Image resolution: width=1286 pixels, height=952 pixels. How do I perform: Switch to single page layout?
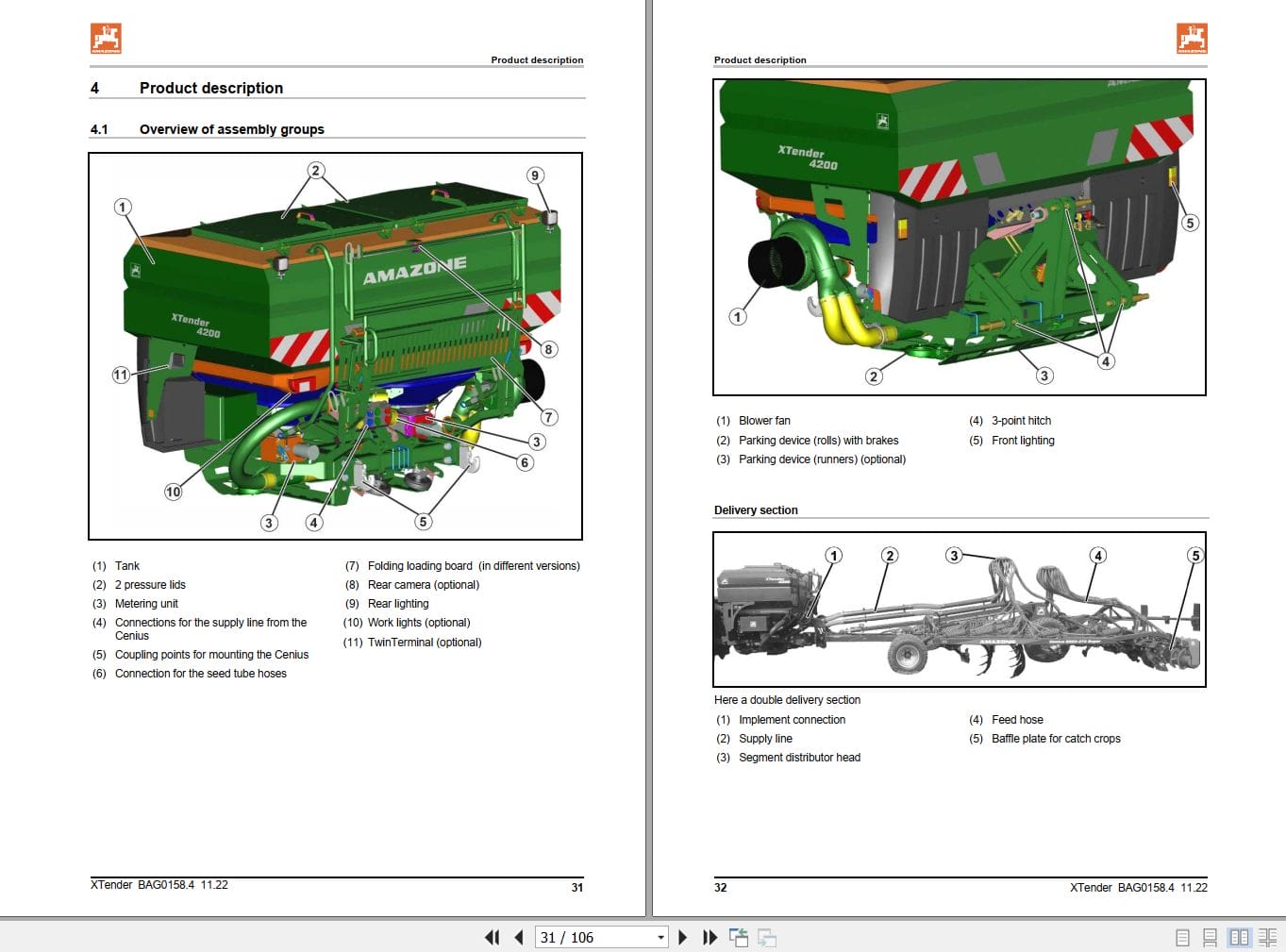(1182, 937)
